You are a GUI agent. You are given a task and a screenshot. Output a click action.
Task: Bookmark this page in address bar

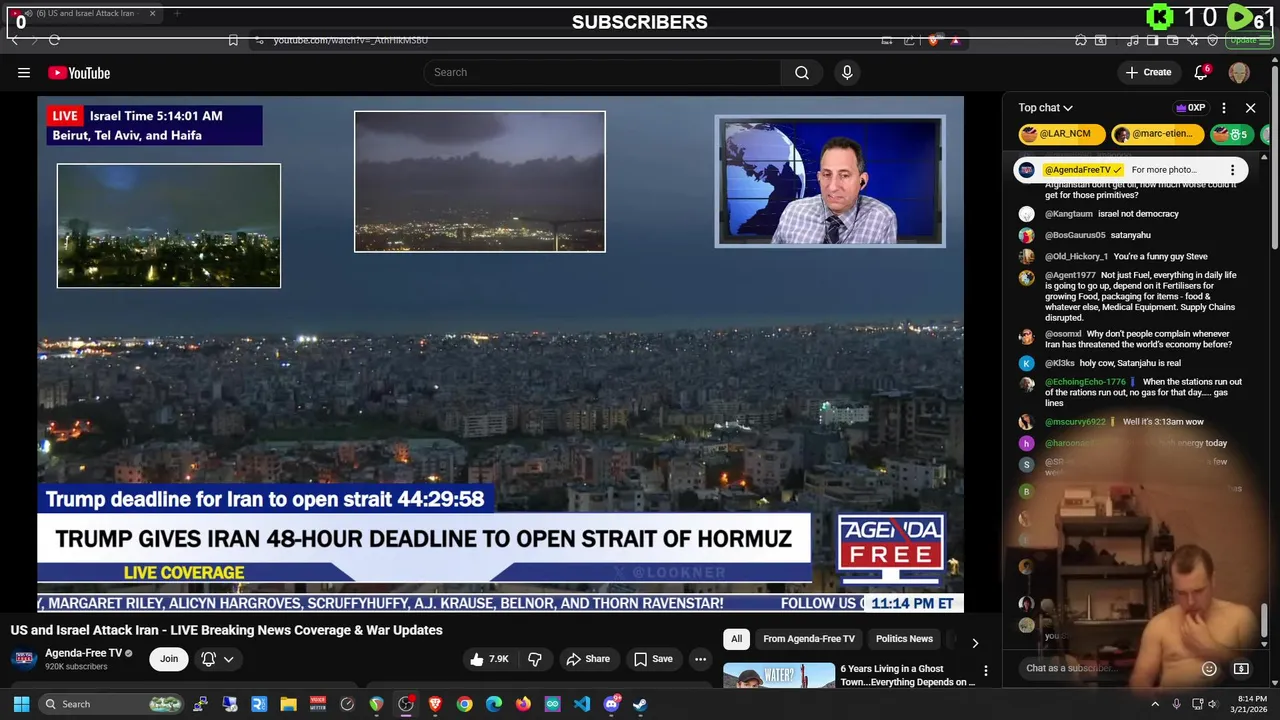(x=233, y=40)
